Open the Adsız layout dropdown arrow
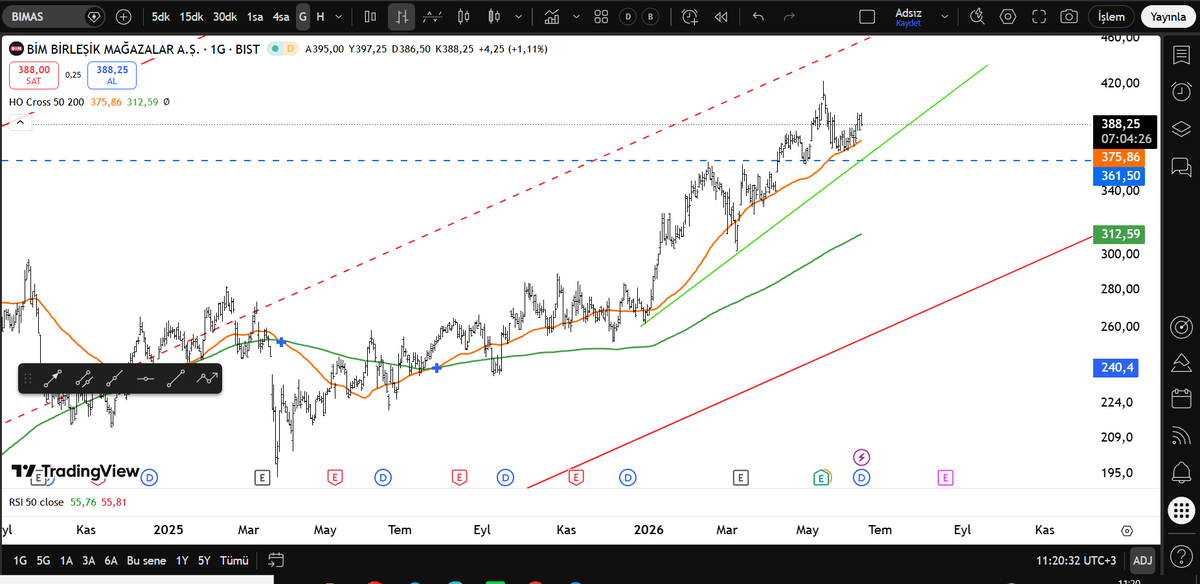 944,17
